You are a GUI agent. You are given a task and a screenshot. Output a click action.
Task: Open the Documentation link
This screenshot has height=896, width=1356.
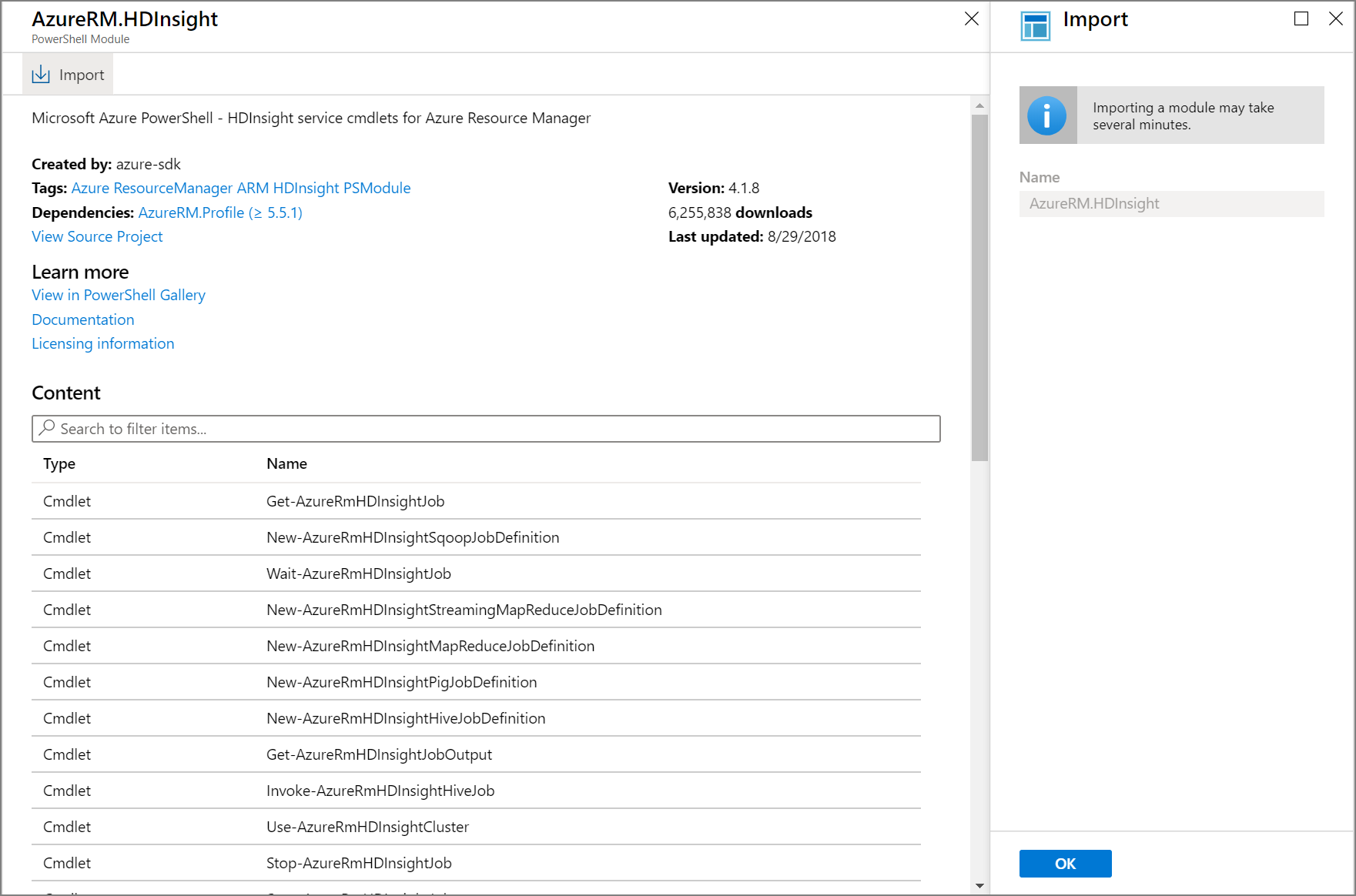point(82,319)
